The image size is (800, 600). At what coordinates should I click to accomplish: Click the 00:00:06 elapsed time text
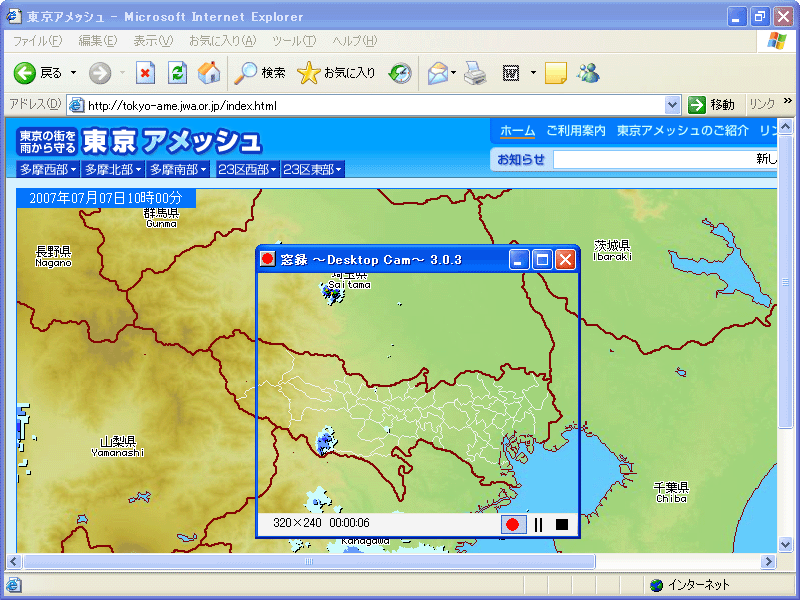(x=349, y=523)
